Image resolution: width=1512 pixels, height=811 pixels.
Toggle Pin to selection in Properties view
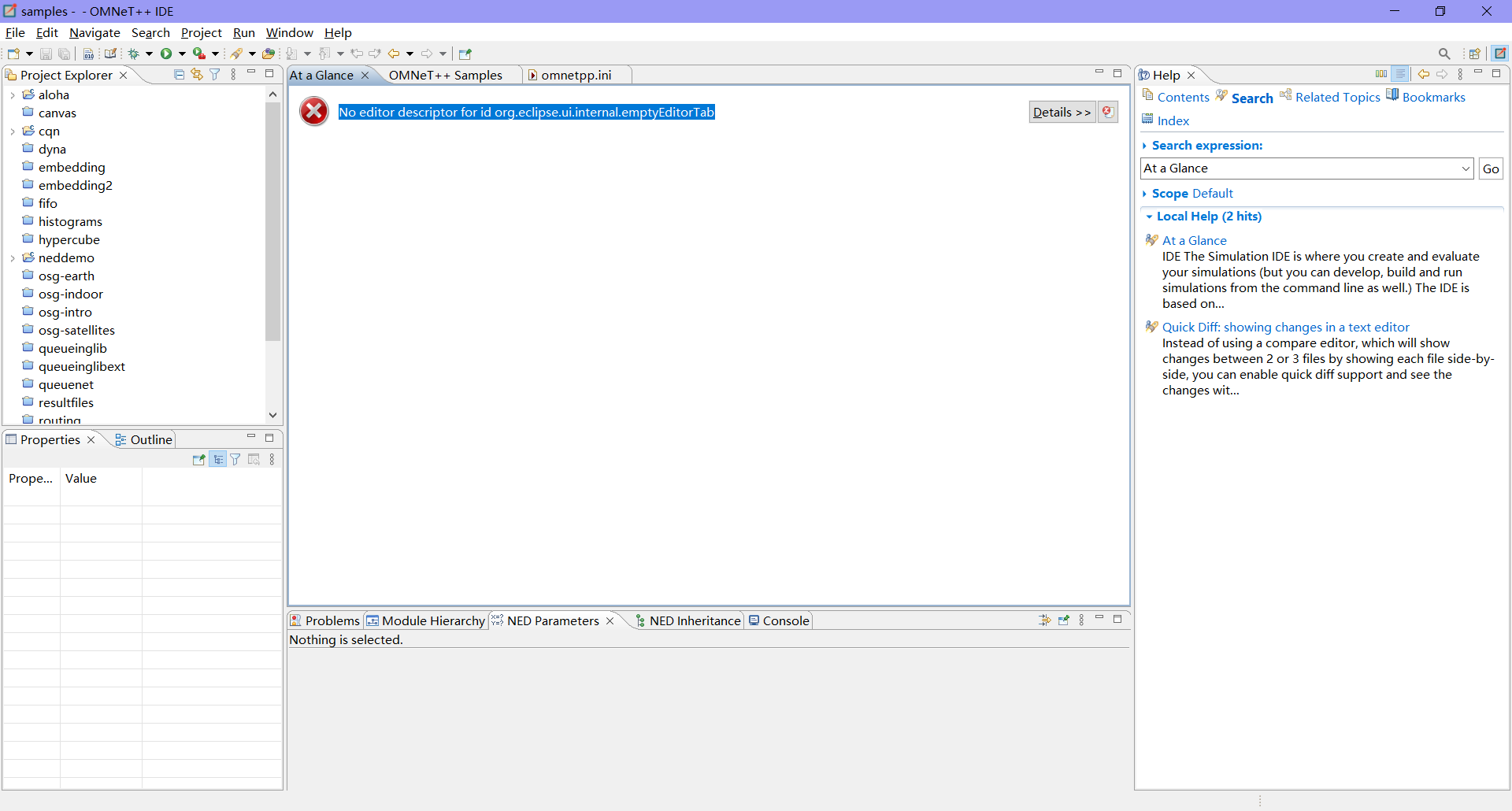click(x=199, y=460)
